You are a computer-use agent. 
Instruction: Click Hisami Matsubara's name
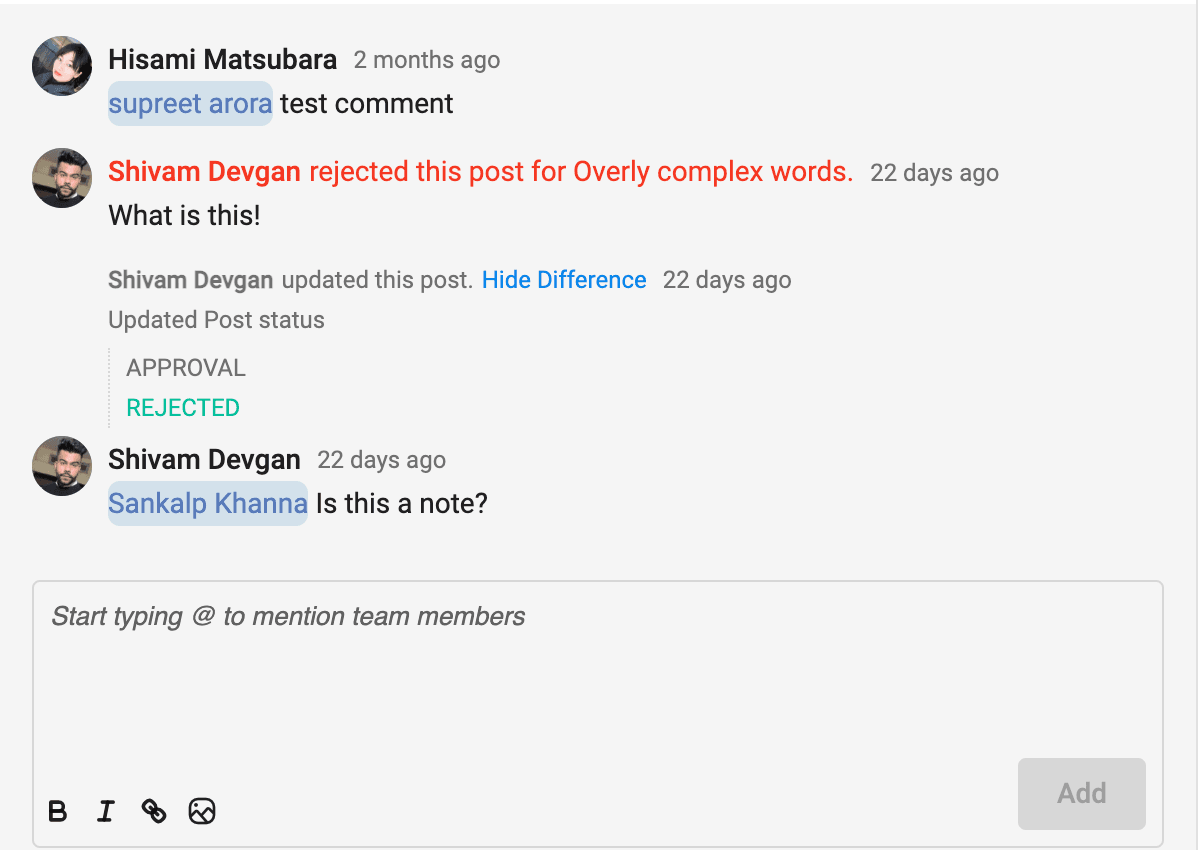coord(222,60)
